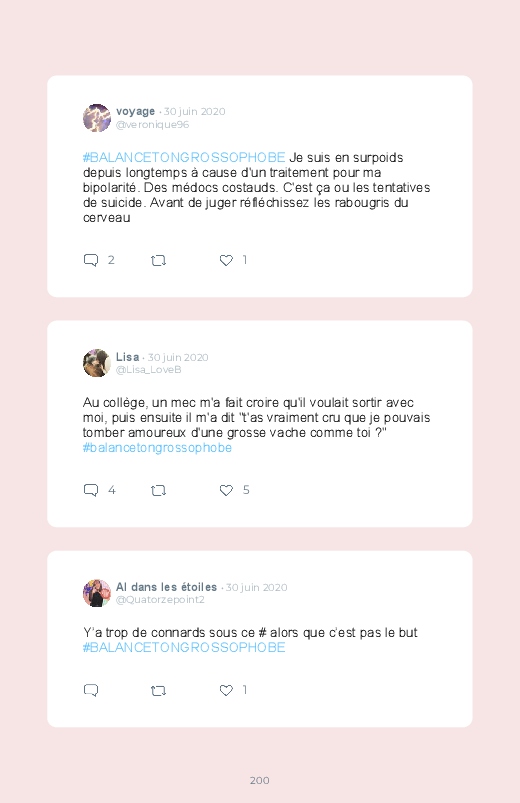Open Al dans les étoiles avatar

pyautogui.click(x=97, y=593)
